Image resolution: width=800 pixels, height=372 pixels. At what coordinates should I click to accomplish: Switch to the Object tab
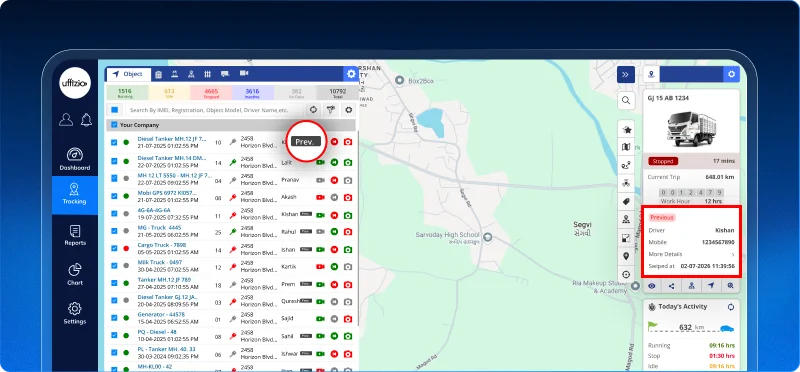point(128,74)
